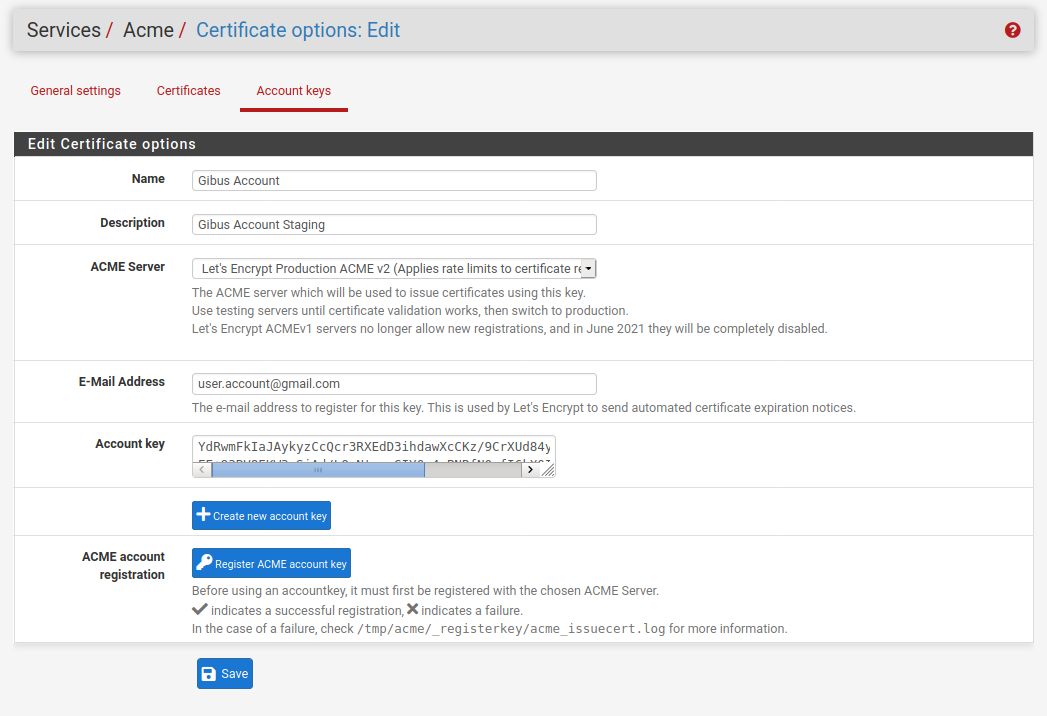The height and width of the screenshot is (716, 1047).
Task: Select the Account keys tab
Action: pyautogui.click(x=293, y=91)
